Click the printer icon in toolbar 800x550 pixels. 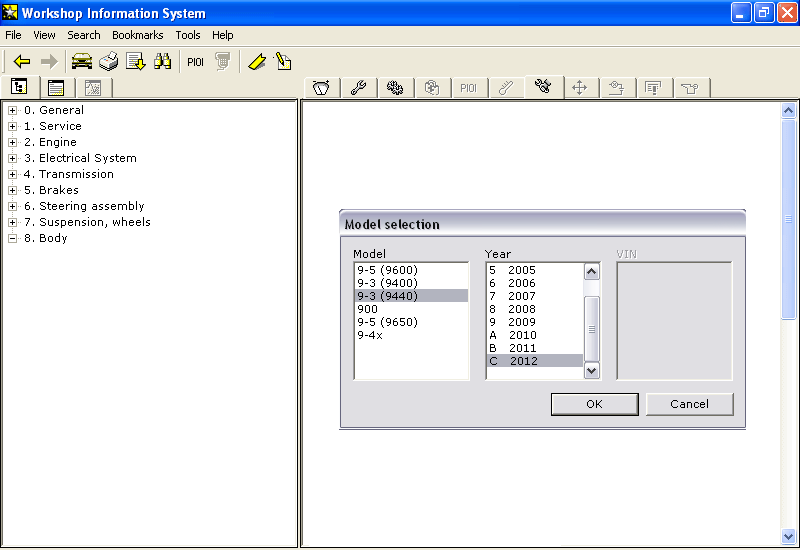click(109, 61)
